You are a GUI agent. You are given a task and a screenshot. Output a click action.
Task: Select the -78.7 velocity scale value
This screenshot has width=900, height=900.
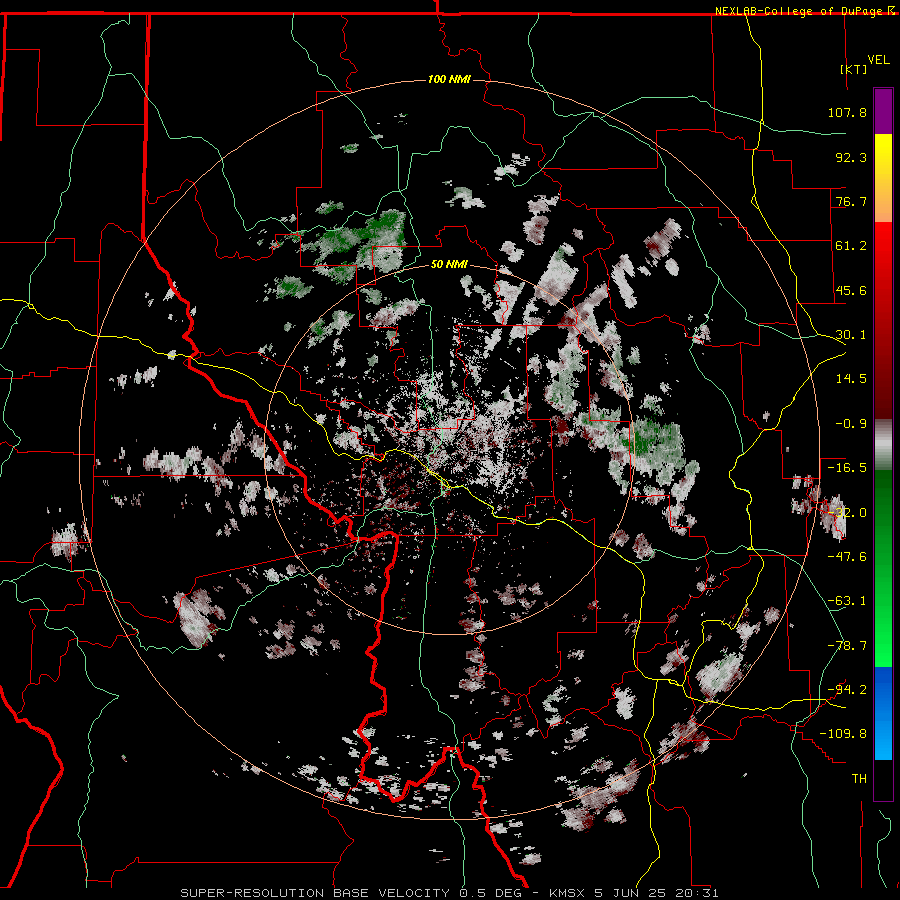[847, 646]
